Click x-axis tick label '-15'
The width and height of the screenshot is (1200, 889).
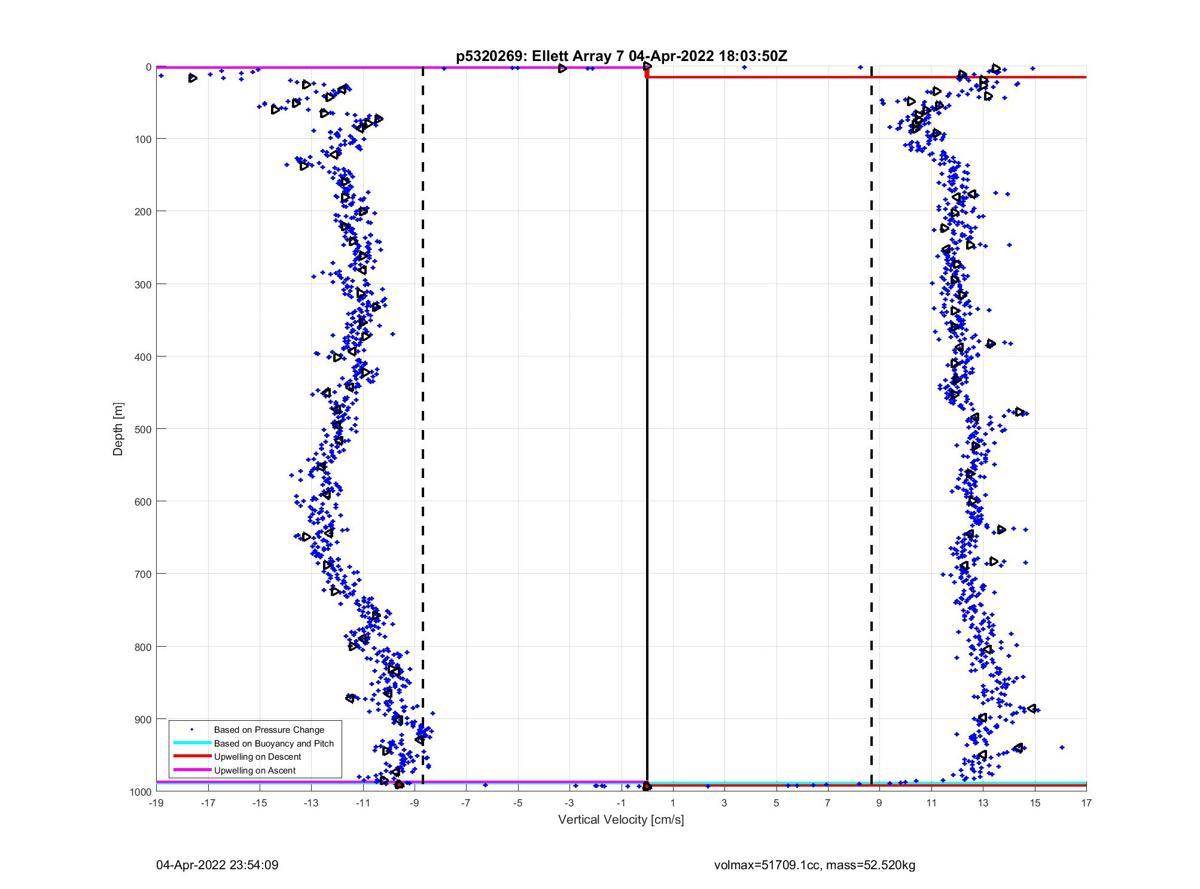tap(259, 802)
